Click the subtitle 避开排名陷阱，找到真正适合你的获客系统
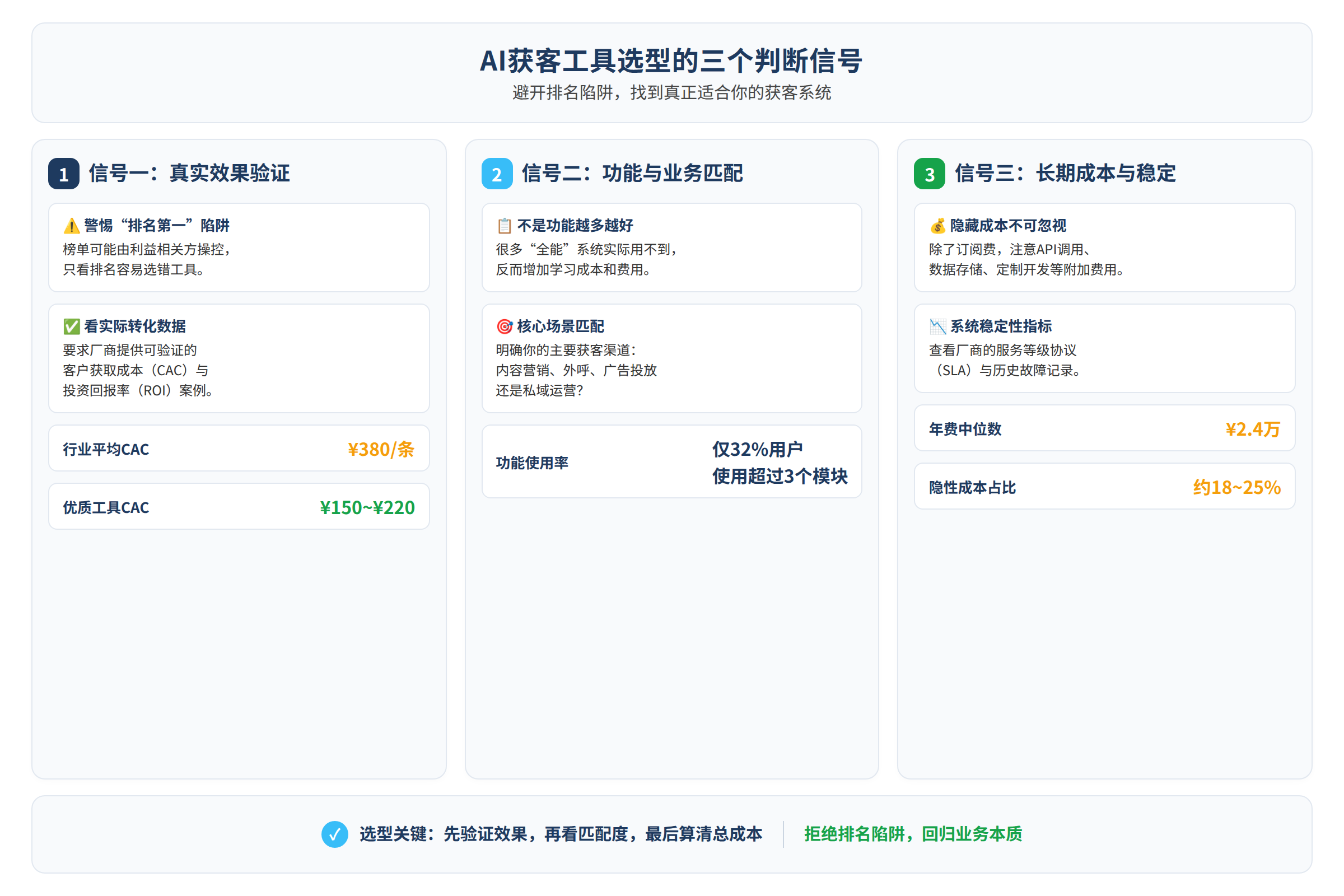This screenshot has height=896, width=1344. [x=671, y=92]
